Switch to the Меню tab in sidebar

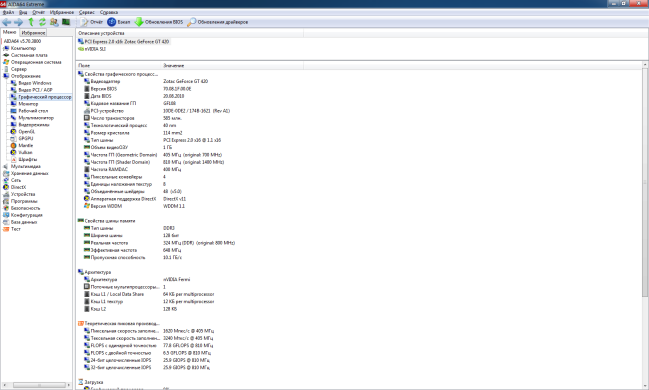point(10,32)
